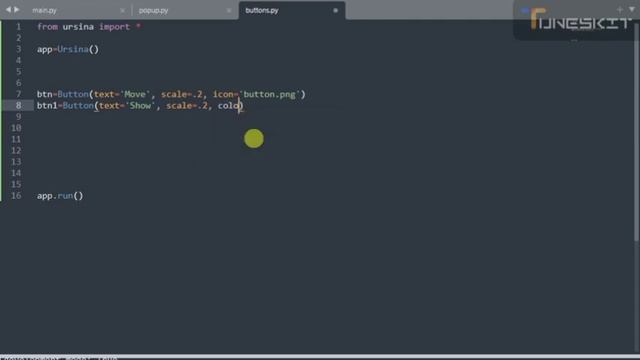Switch to the main.py tab
This screenshot has width=640, height=360.
click(44, 11)
